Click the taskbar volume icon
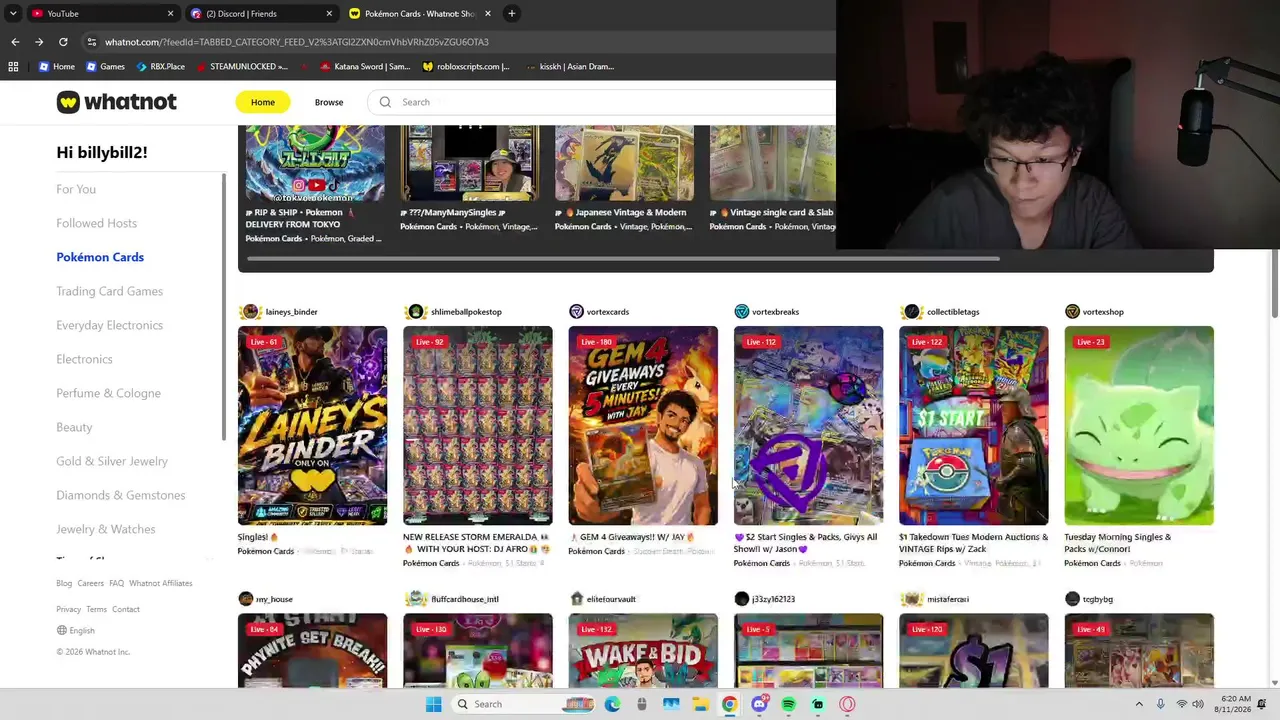The width and height of the screenshot is (1280, 720). click(1198, 704)
